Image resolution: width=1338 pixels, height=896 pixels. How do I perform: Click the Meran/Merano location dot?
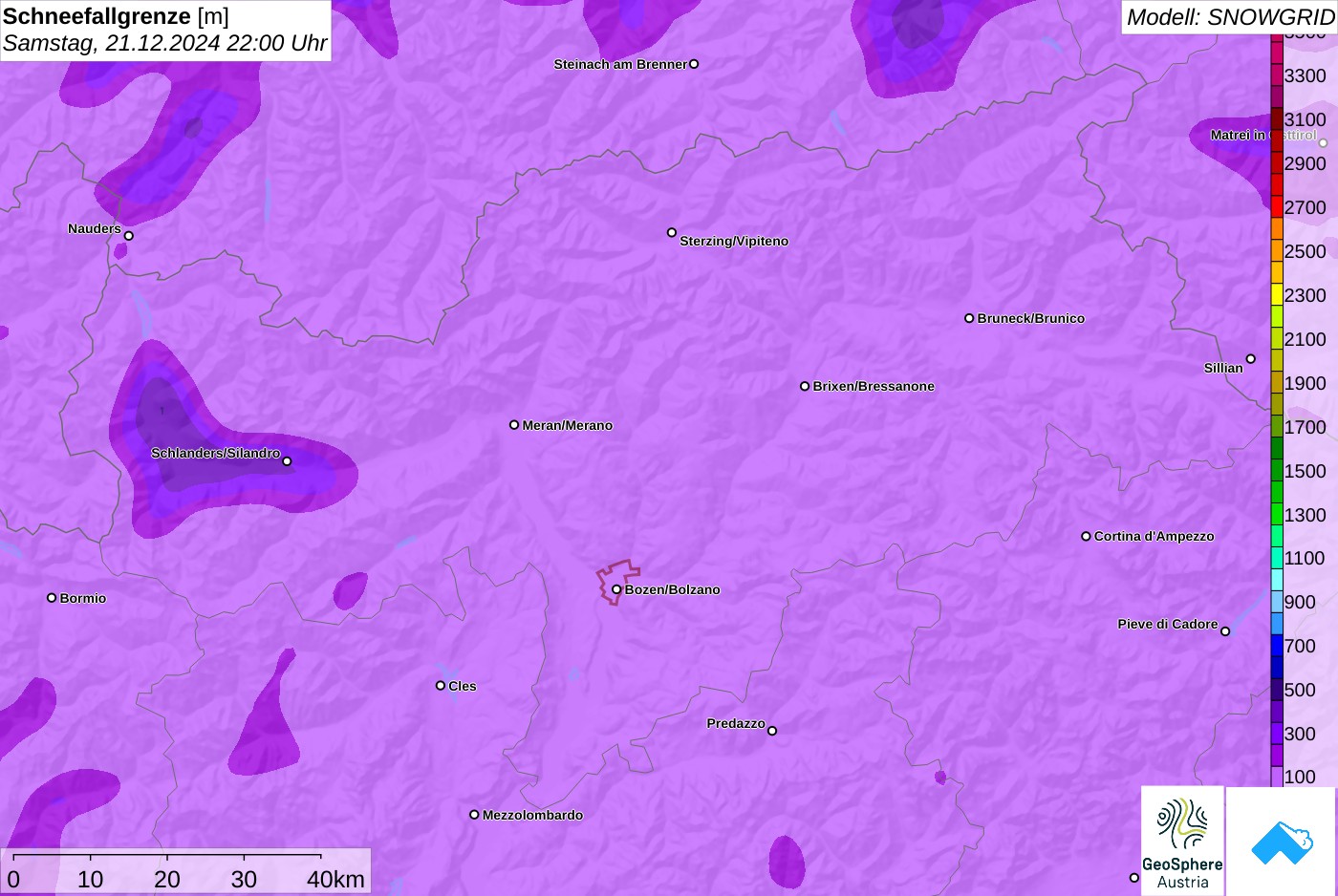(x=514, y=425)
